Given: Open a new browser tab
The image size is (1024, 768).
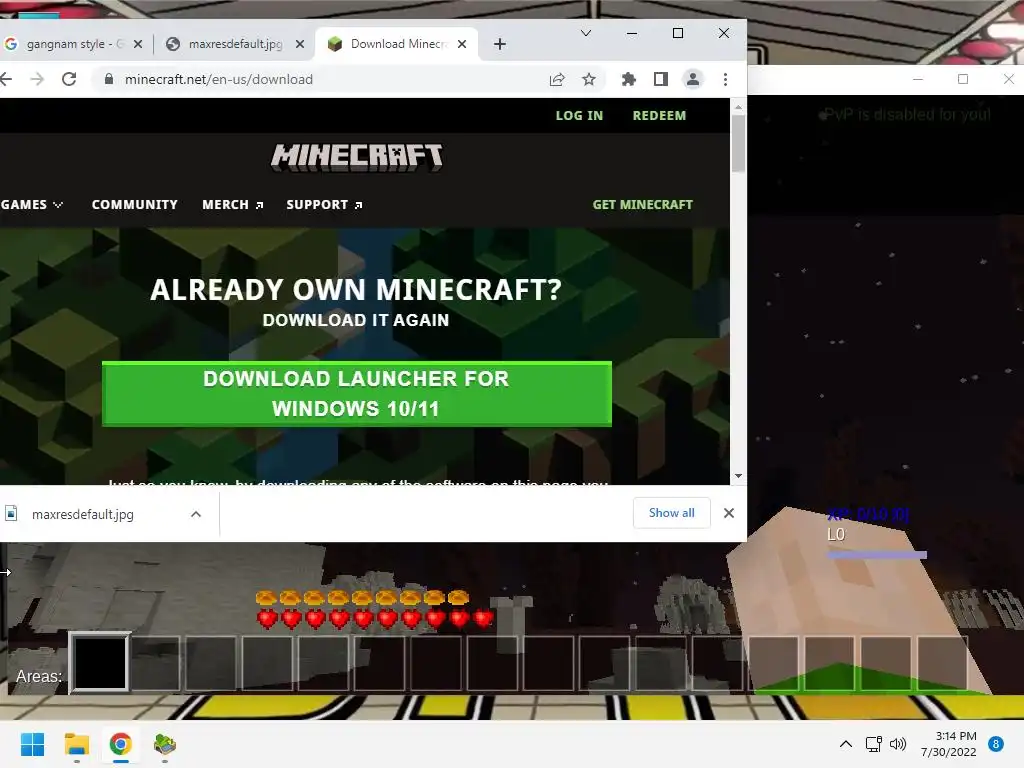Looking at the screenshot, I should [500, 44].
